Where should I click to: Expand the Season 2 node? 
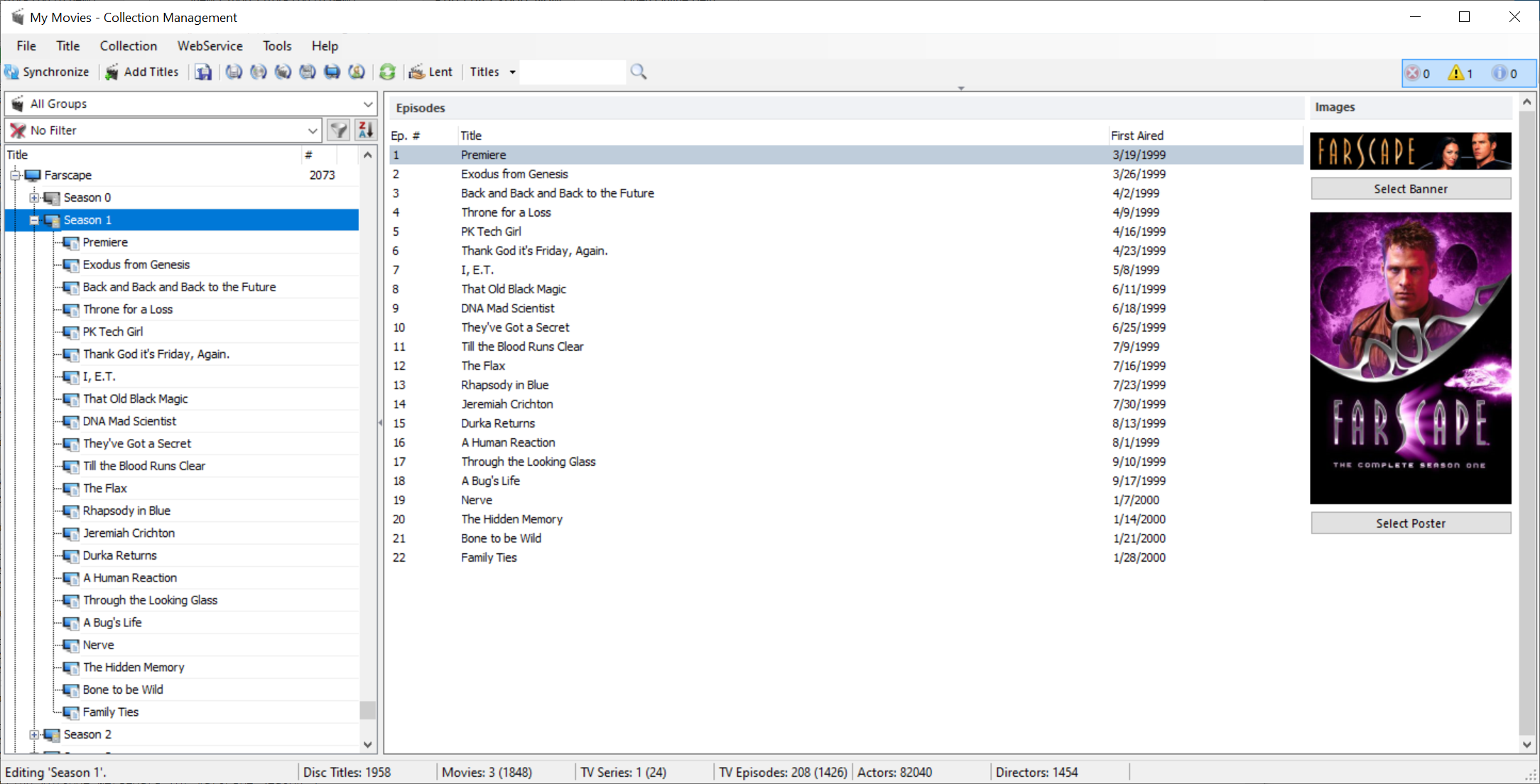coord(33,734)
